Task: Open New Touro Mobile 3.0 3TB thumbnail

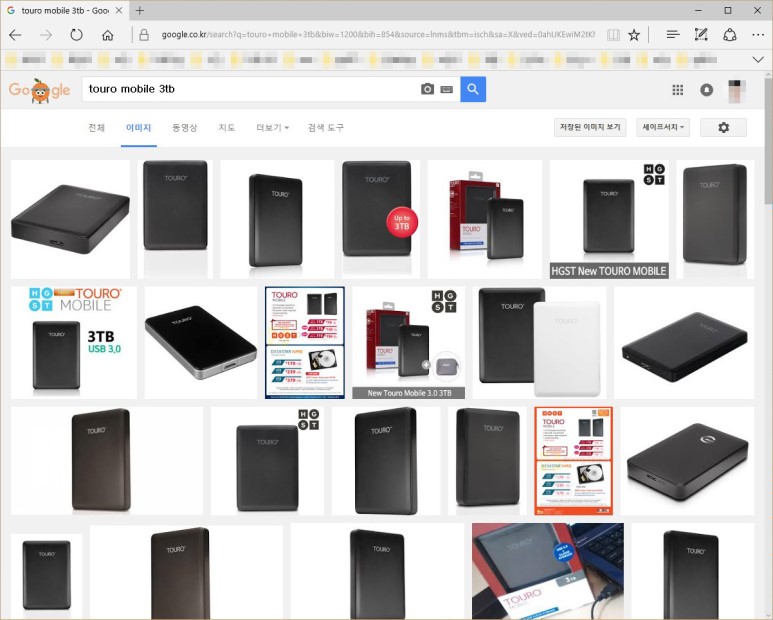Action: point(409,343)
